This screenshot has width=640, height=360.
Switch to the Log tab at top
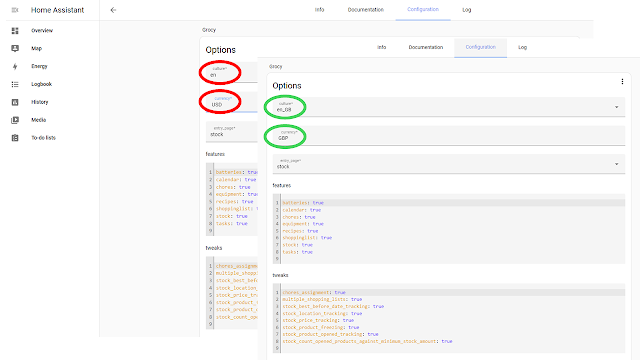click(x=467, y=10)
